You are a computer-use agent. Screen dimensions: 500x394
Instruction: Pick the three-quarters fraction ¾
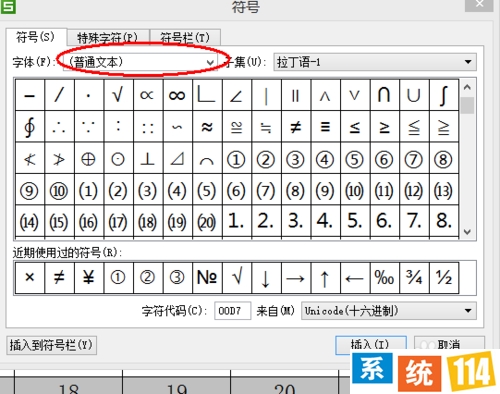point(414,277)
